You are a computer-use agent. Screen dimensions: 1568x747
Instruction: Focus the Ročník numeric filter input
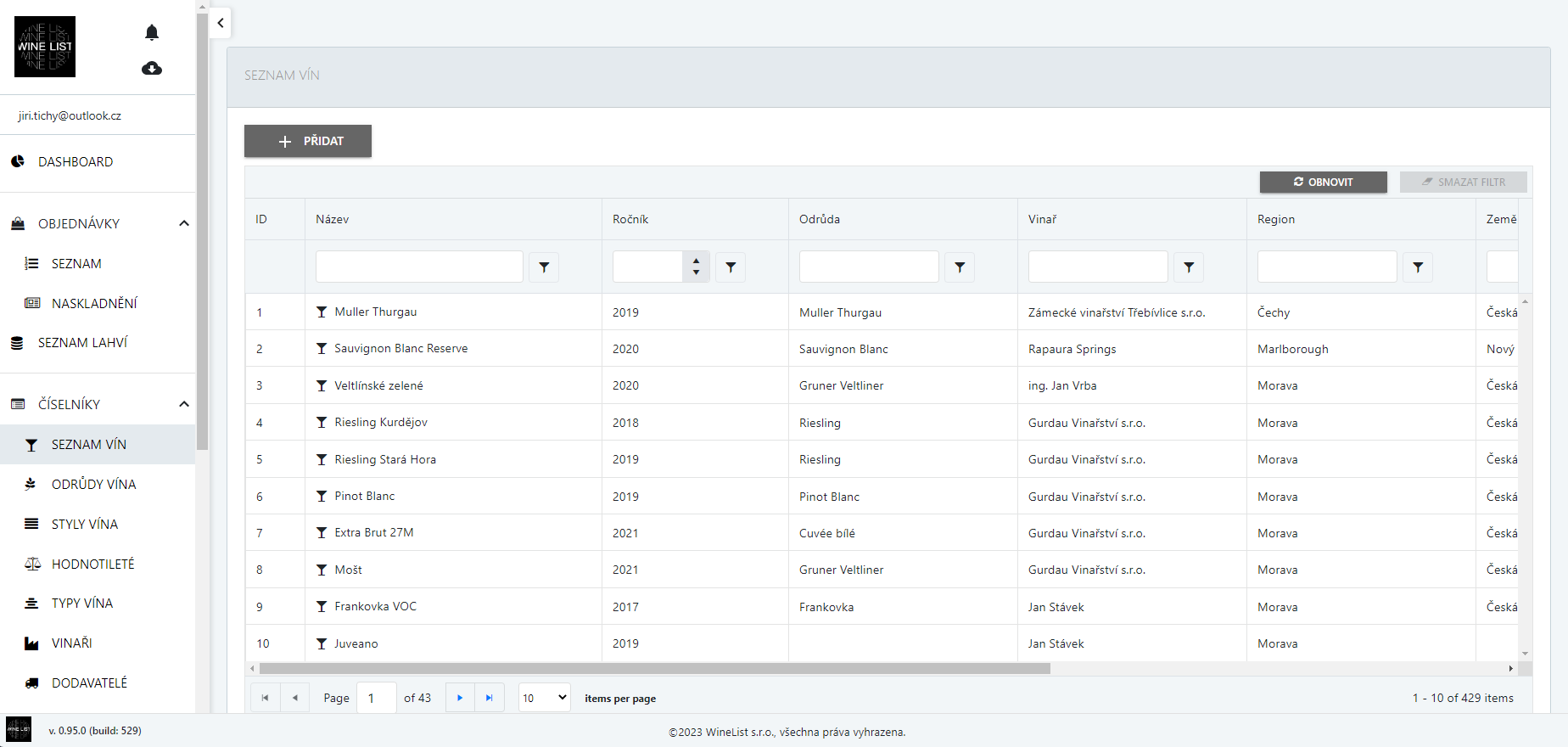647,267
